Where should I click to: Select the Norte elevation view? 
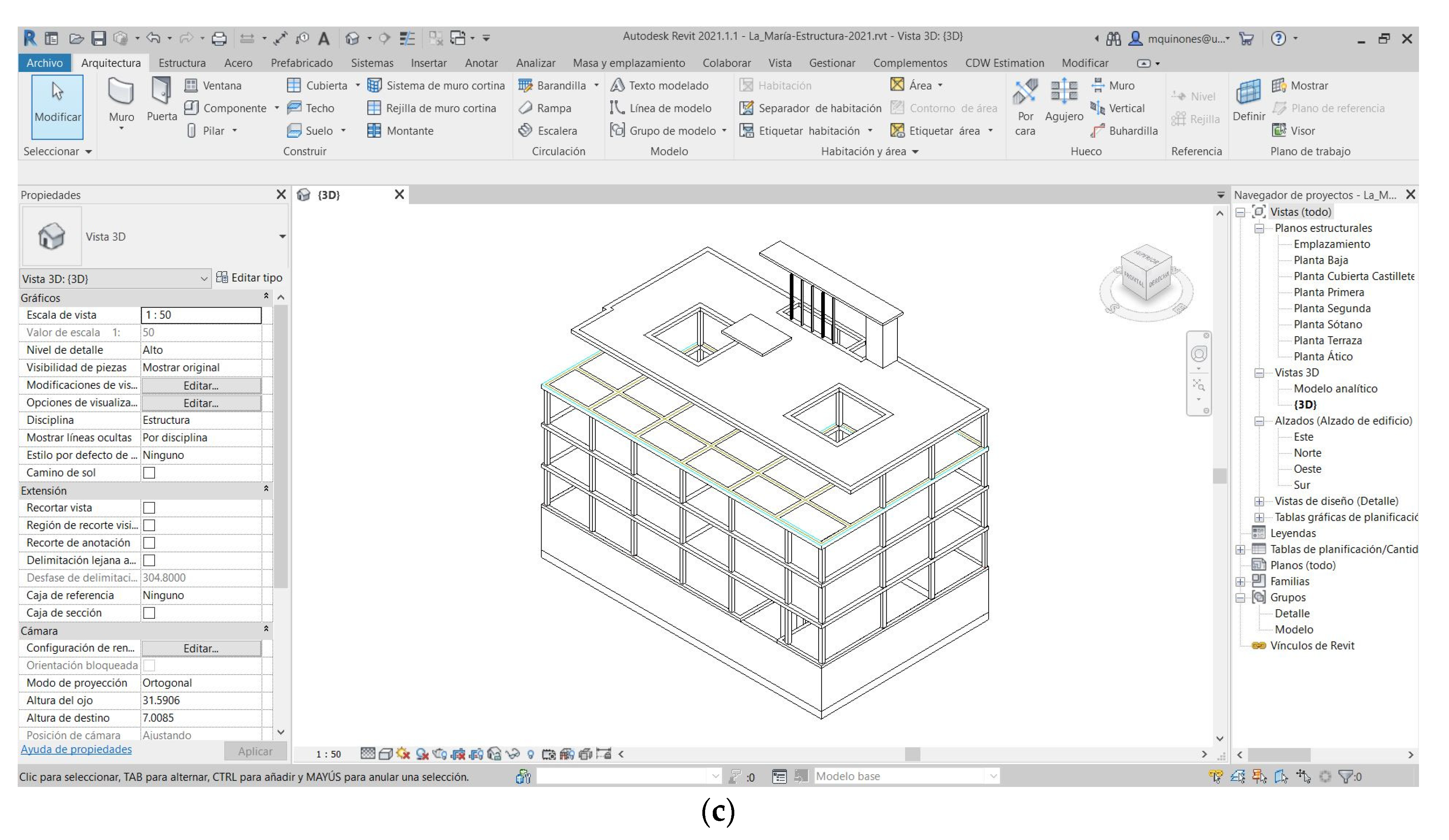(1307, 453)
